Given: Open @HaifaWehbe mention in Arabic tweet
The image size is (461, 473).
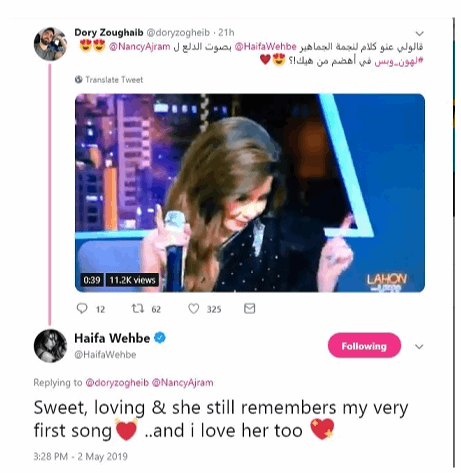Looking at the screenshot, I should pyautogui.click(x=266, y=46).
